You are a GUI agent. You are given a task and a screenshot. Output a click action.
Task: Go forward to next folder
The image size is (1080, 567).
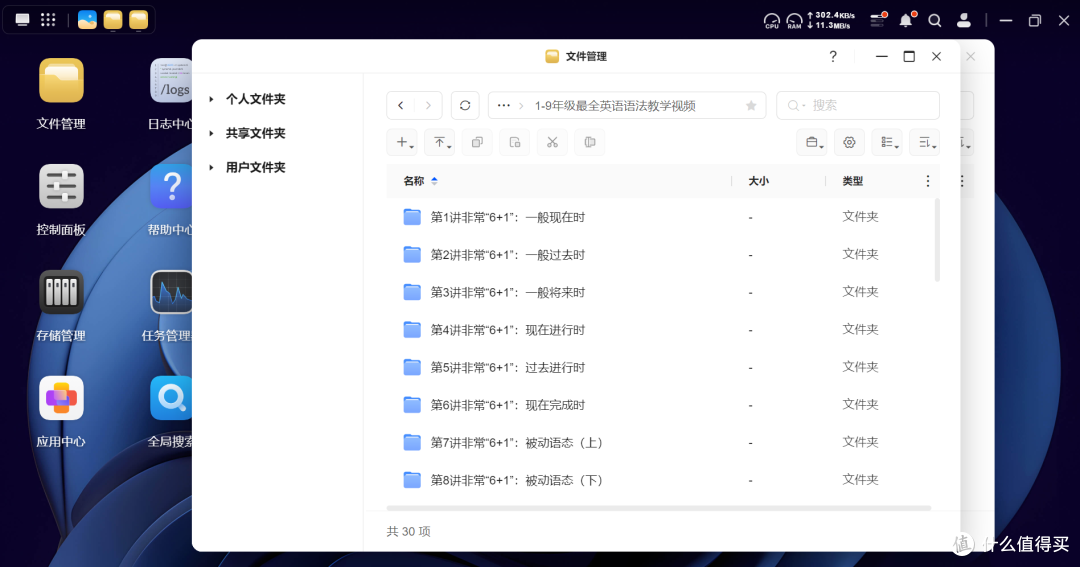pyautogui.click(x=428, y=105)
